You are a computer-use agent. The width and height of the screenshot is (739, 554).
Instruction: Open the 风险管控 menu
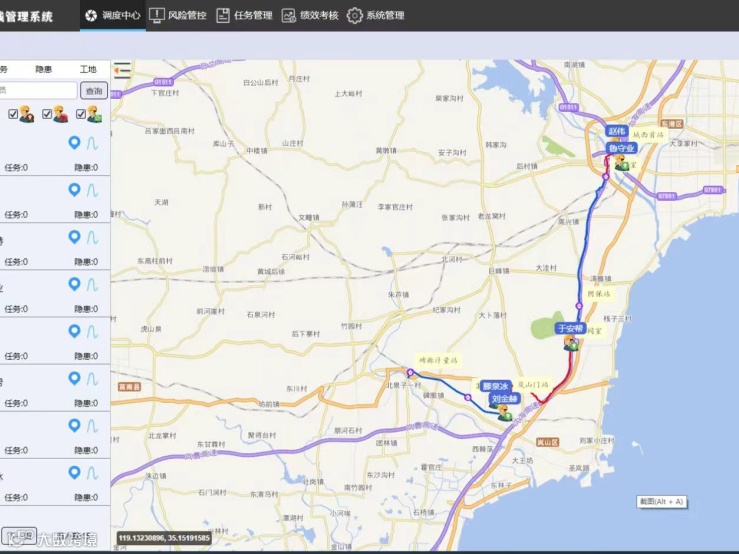click(x=178, y=16)
